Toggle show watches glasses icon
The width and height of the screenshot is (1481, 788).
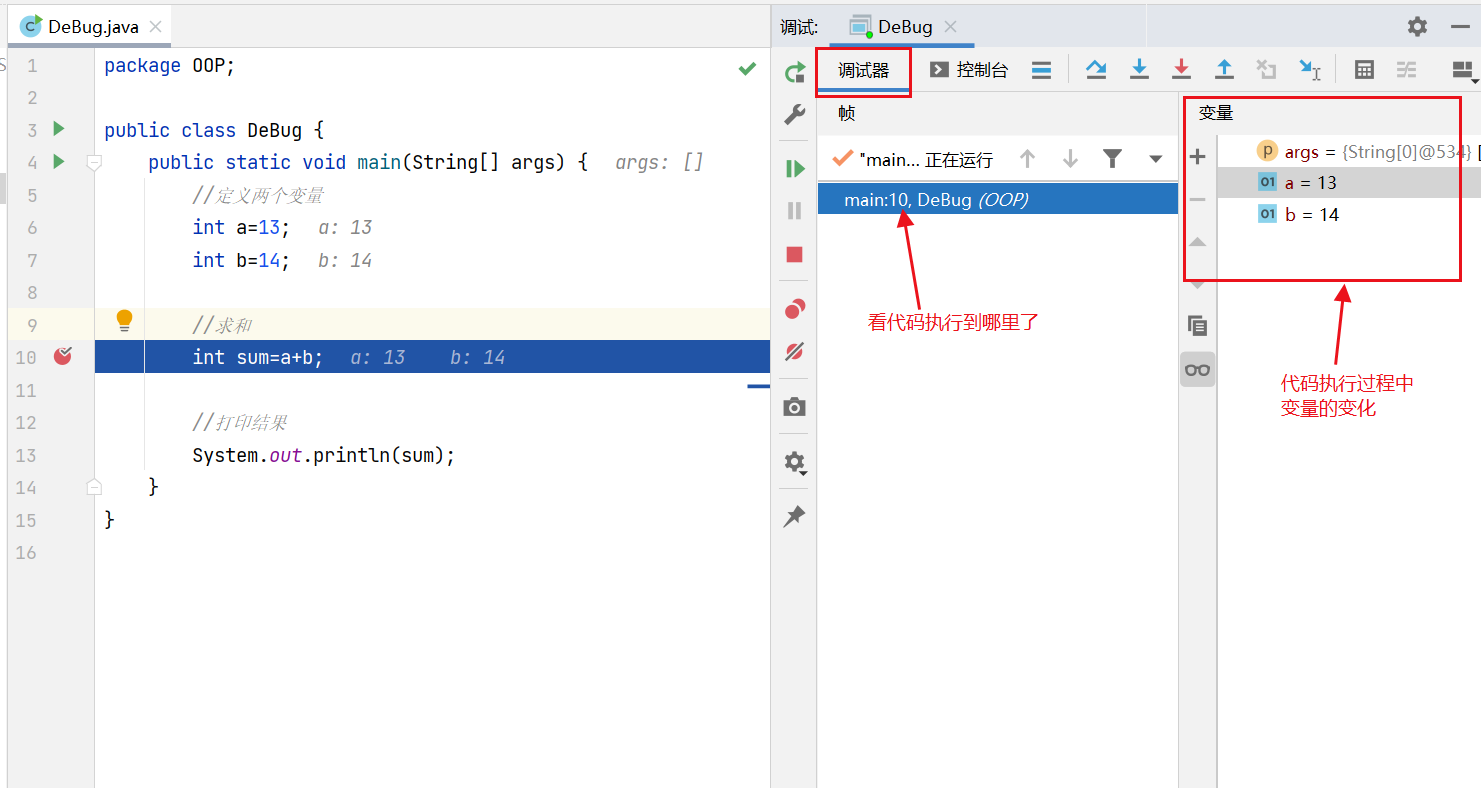click(x=1198, y=369)
